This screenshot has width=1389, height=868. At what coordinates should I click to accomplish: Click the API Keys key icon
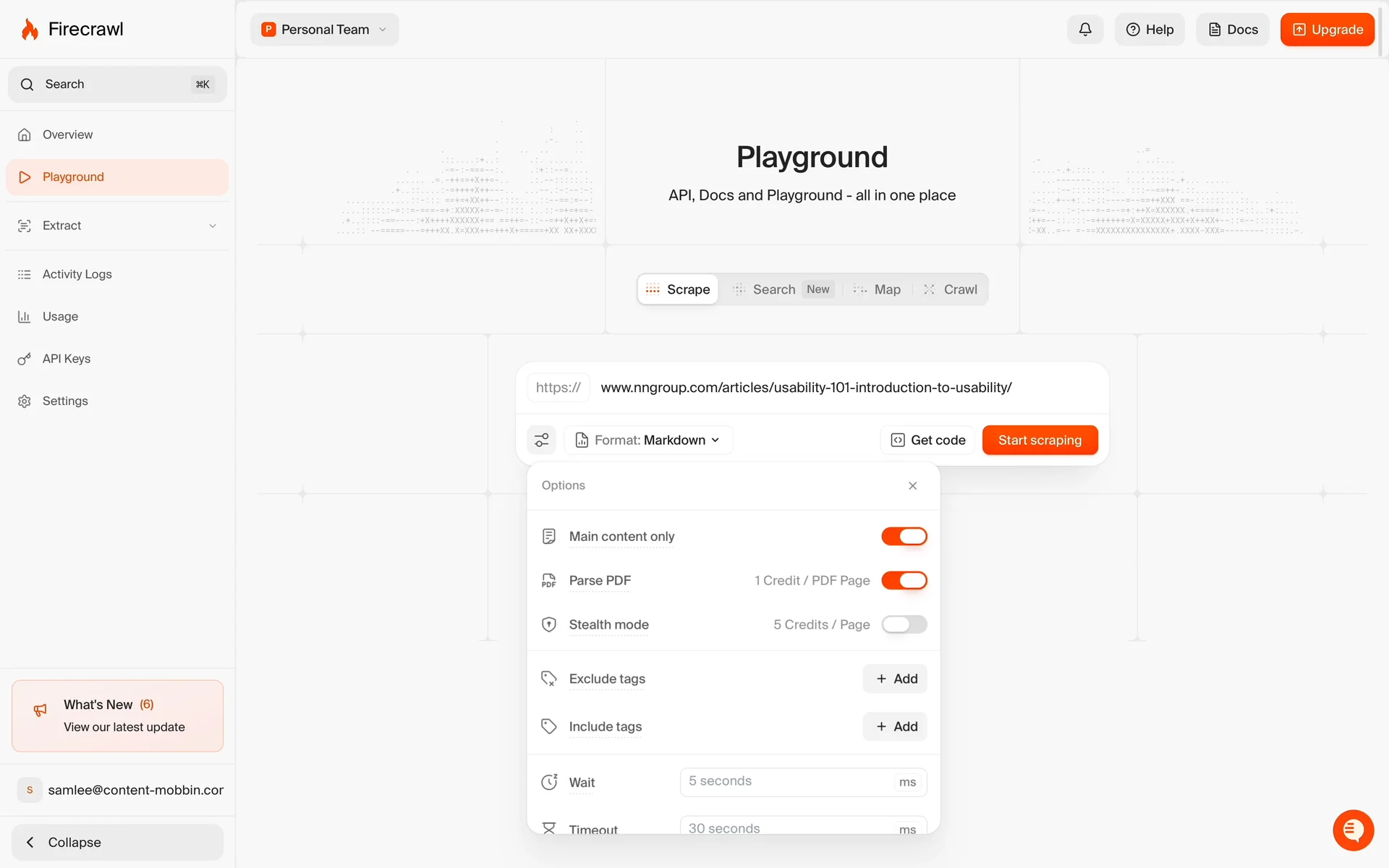25,359
